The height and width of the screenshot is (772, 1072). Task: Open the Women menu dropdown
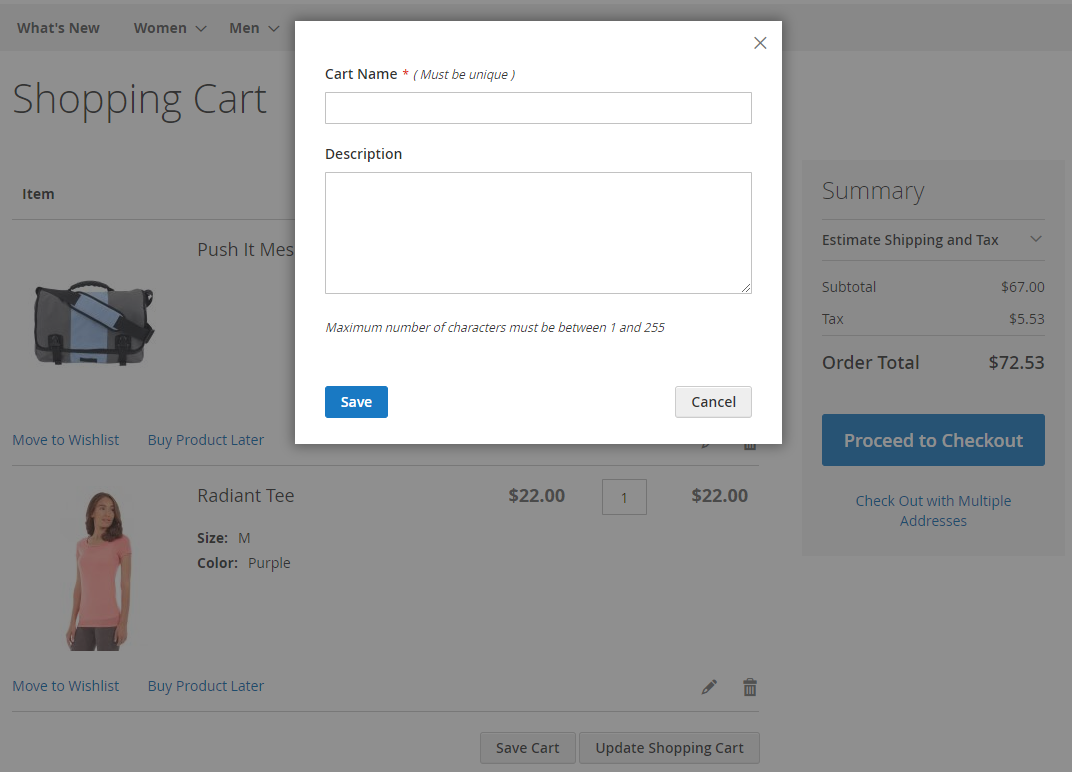[x=170, y=28]
